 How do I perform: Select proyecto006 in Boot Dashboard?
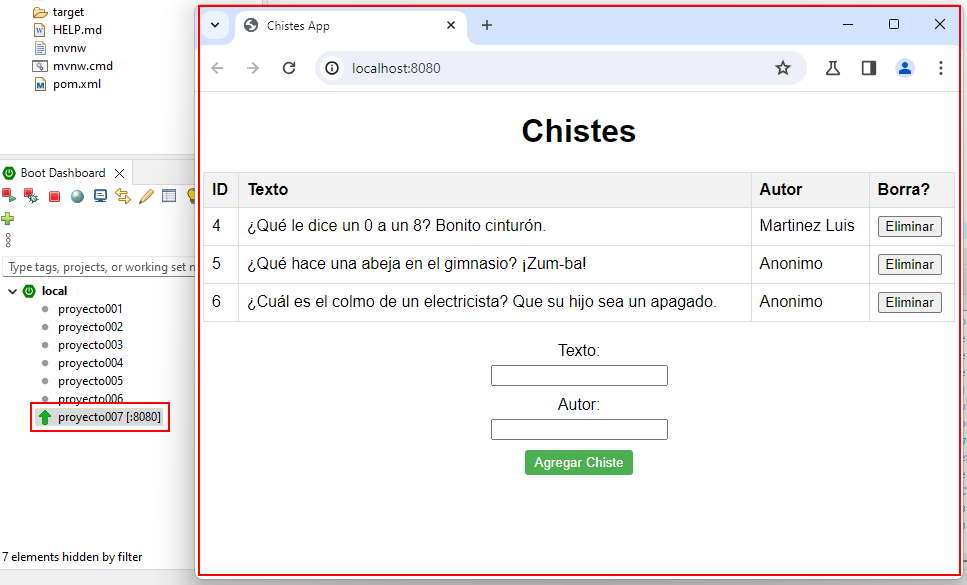pos(90,398)
